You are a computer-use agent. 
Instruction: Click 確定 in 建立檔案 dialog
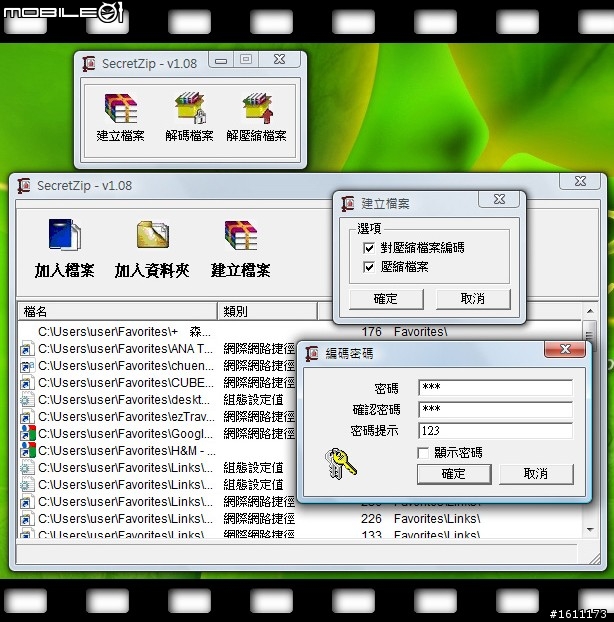coord(386,299)
